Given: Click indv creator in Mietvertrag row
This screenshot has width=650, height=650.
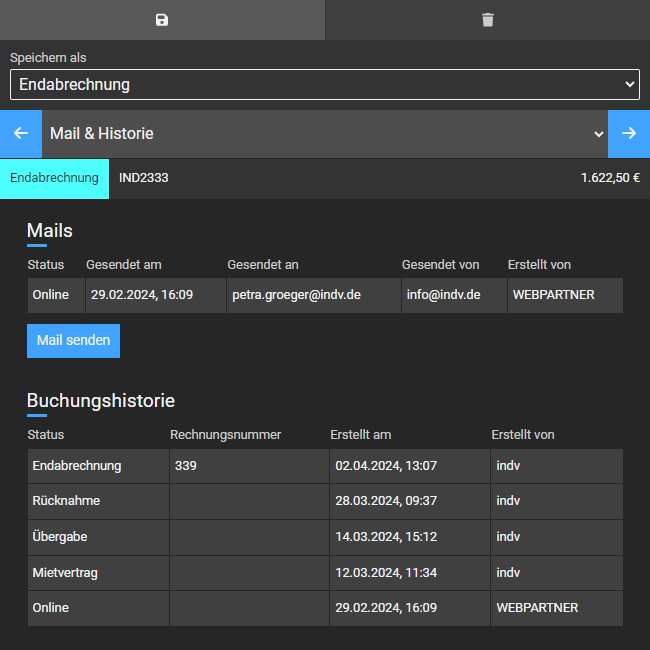Looking at the screenshot, I should pyautogui.click(x=508, y=573).
